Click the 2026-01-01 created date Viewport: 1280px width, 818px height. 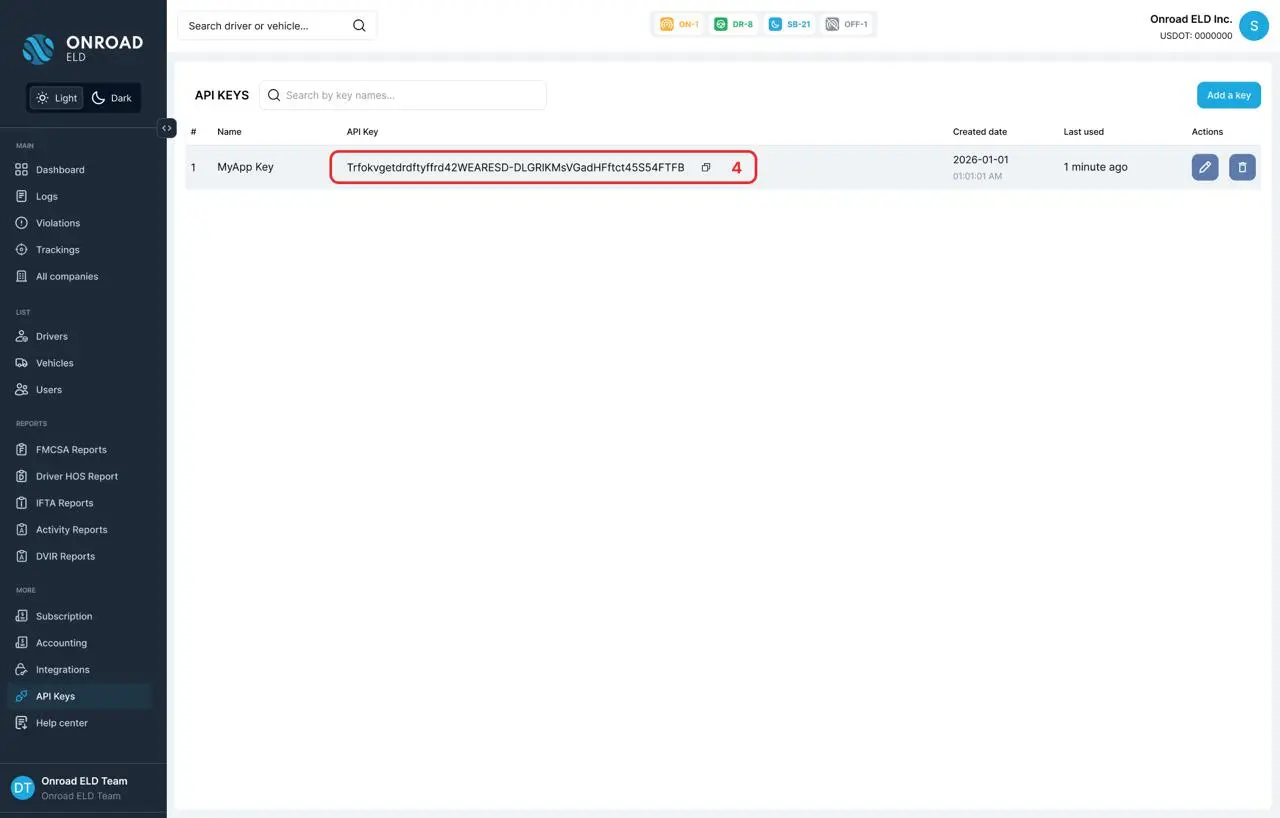pos(981,160)
